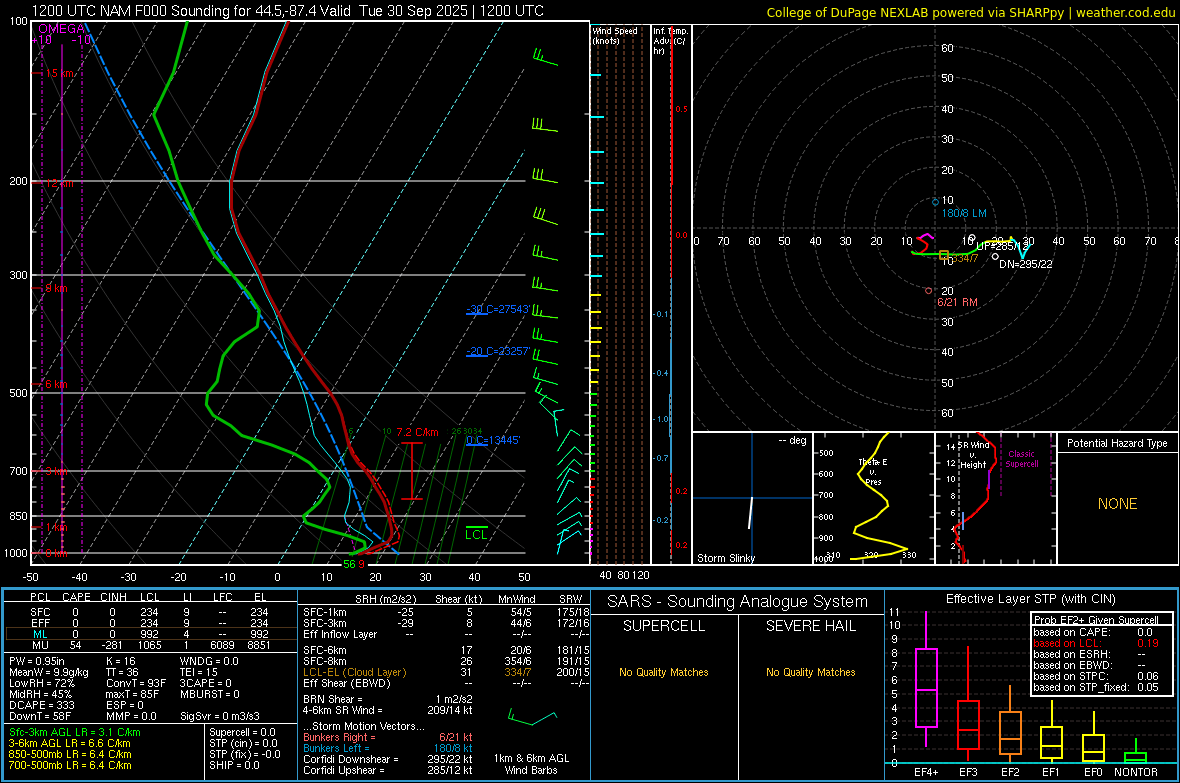Select the EFF parcel row

coord(150,623)
